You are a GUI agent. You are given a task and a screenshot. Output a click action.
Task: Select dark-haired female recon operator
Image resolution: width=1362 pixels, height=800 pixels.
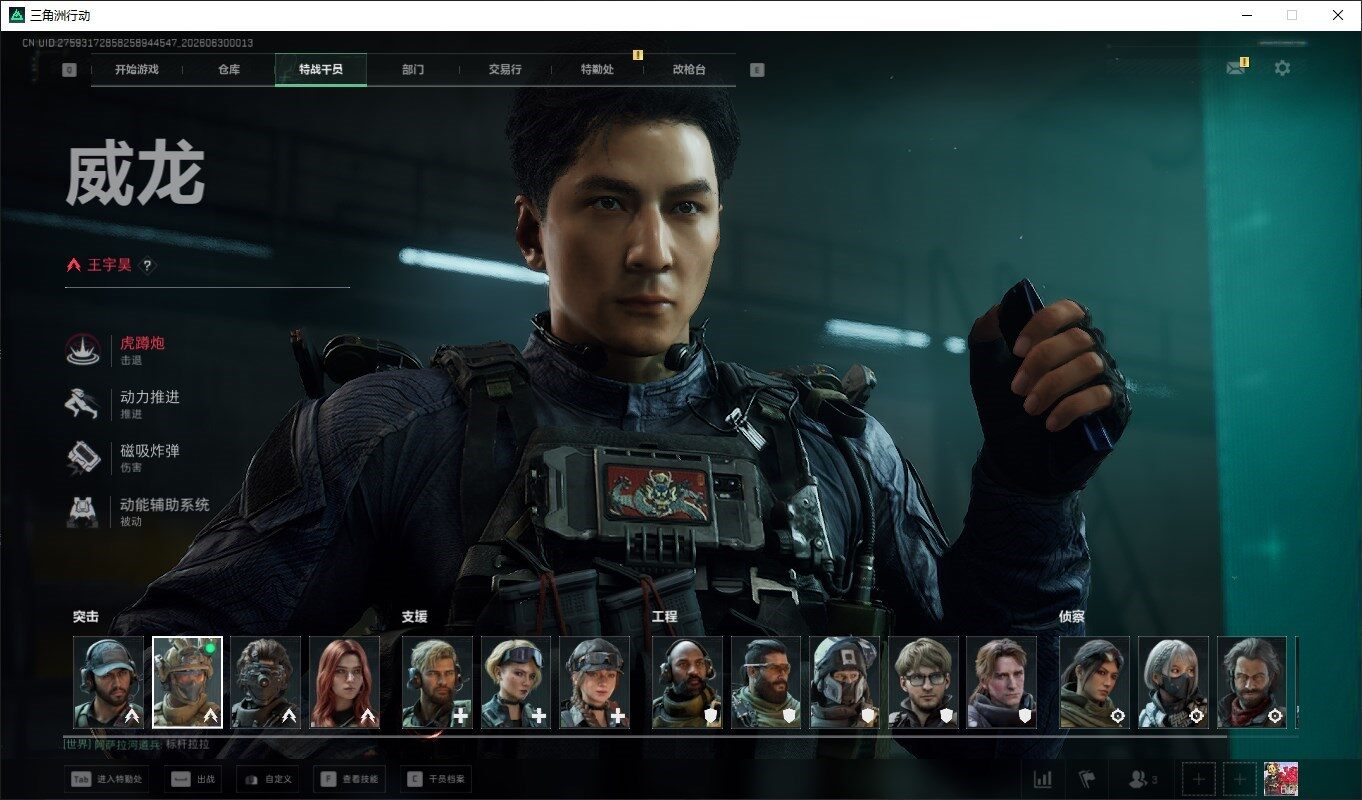[x=1095, y=682]
